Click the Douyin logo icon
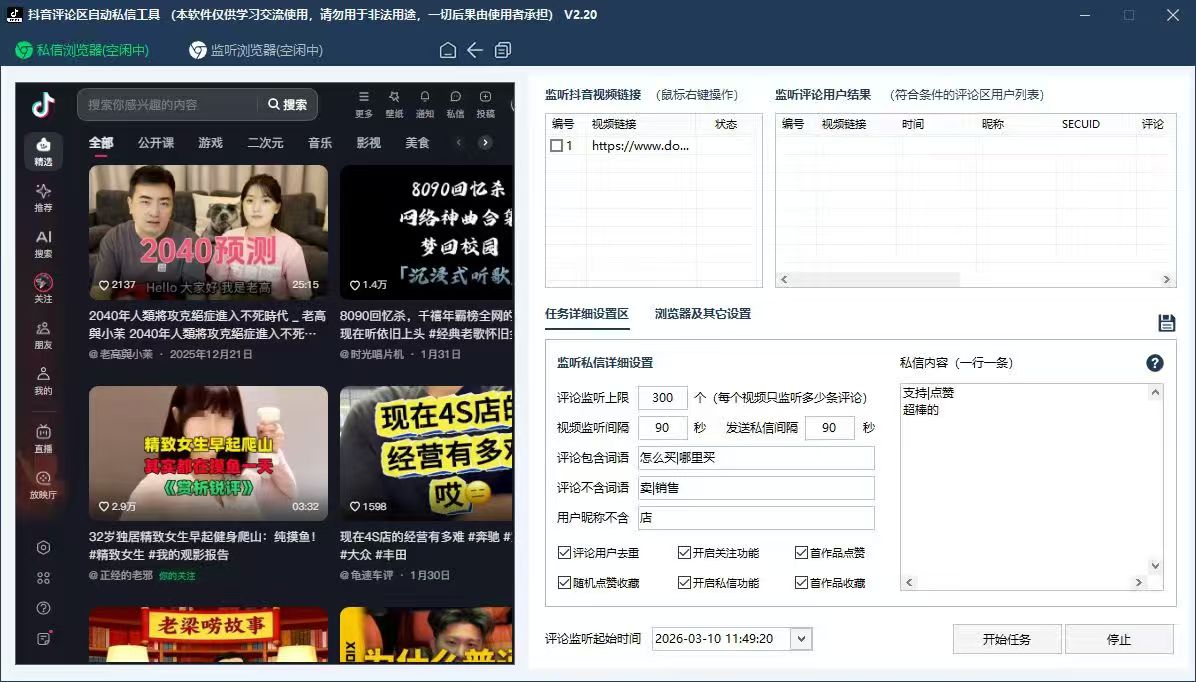Viewport: 1196px width, 682px height. click(x=43, y=105)
